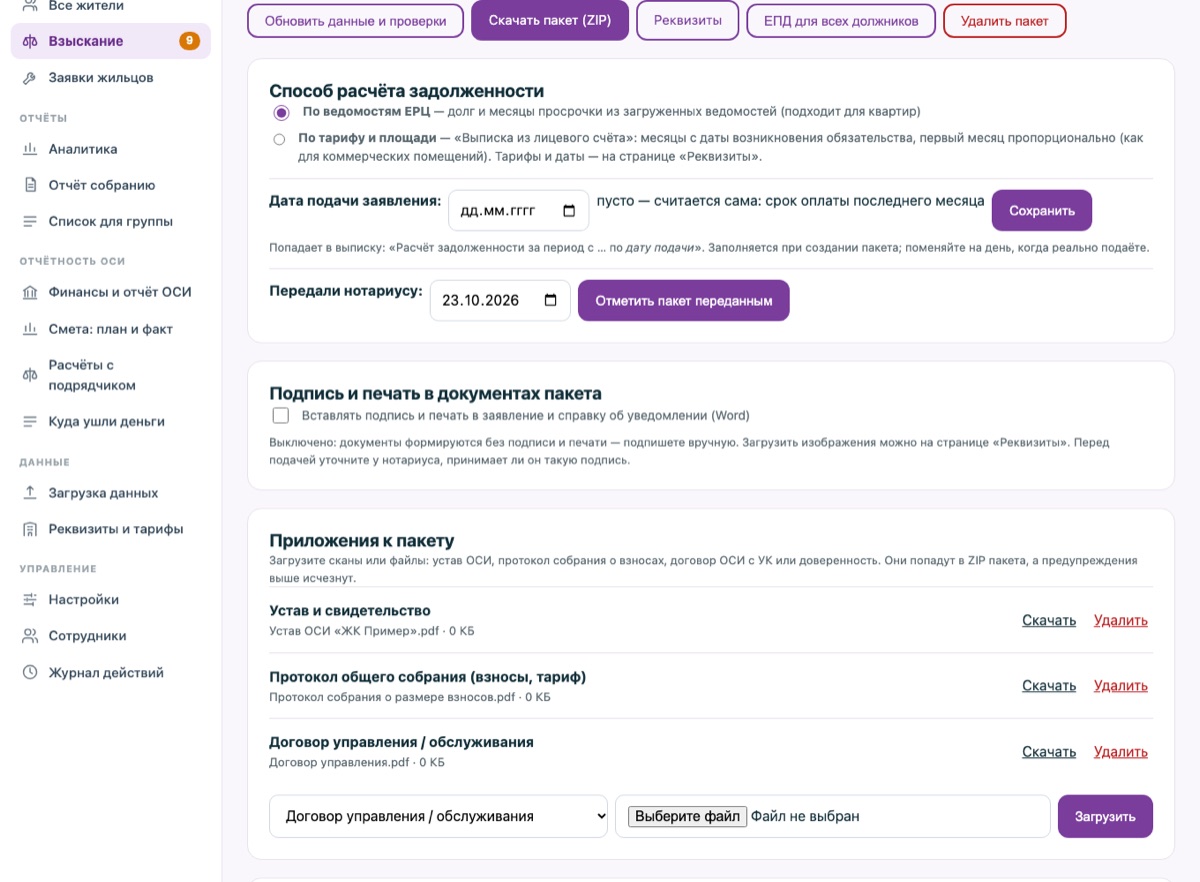Download the Протокол общего собрания file
The height and width of the screenshot is (882, 1200).
(1049, 686)
